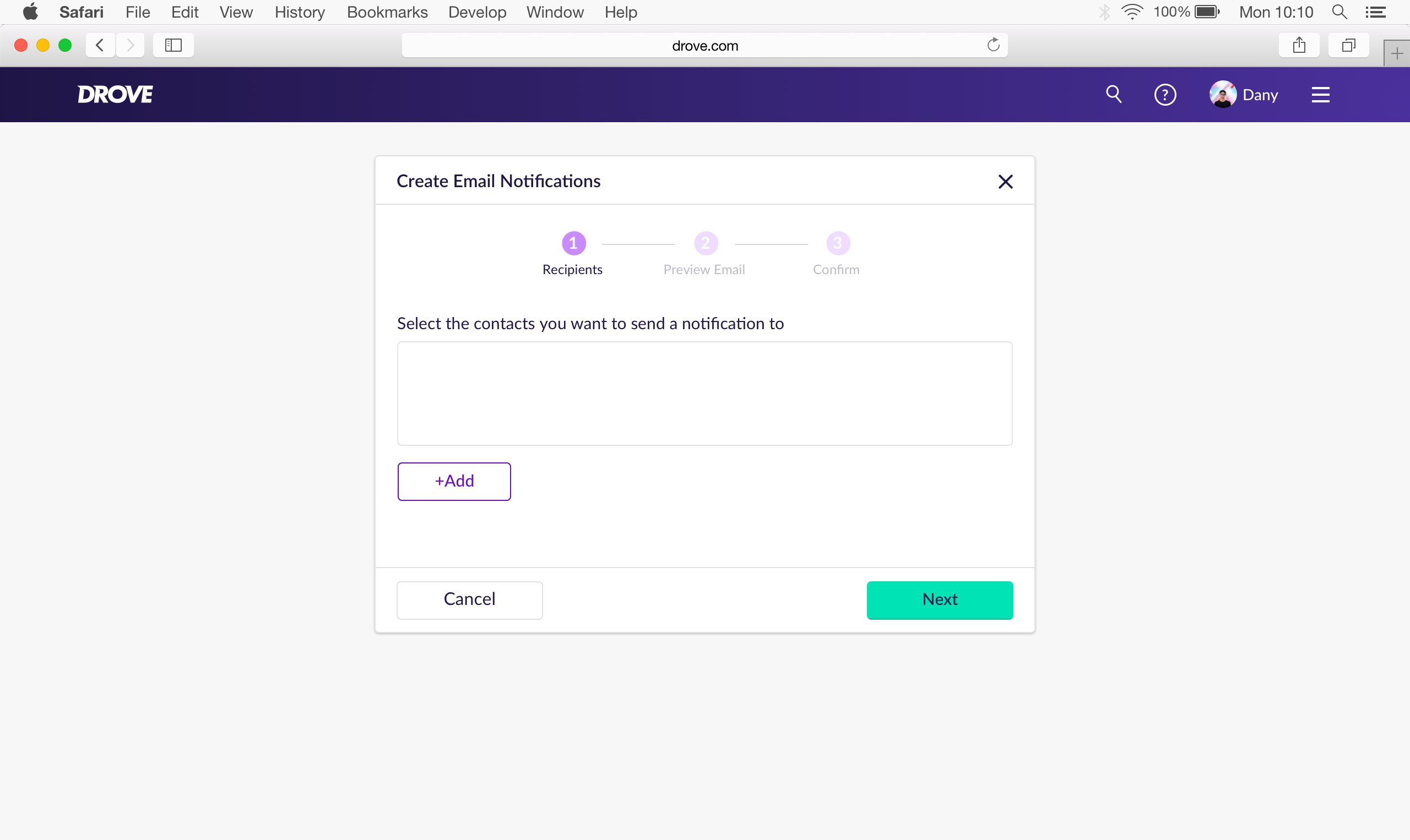Open Spotlight search in menu bar
The height and width of the screenshot is (840, 1410).
[x=1339, y=12]
